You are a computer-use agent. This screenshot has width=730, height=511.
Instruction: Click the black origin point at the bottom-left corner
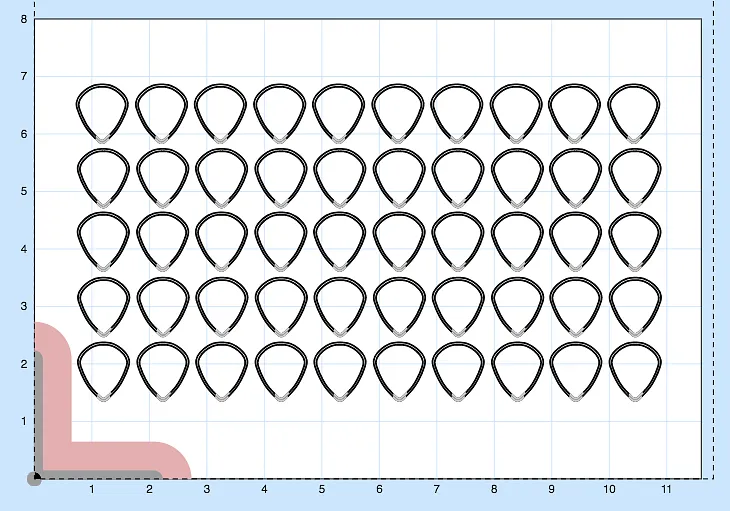point(34,479)
